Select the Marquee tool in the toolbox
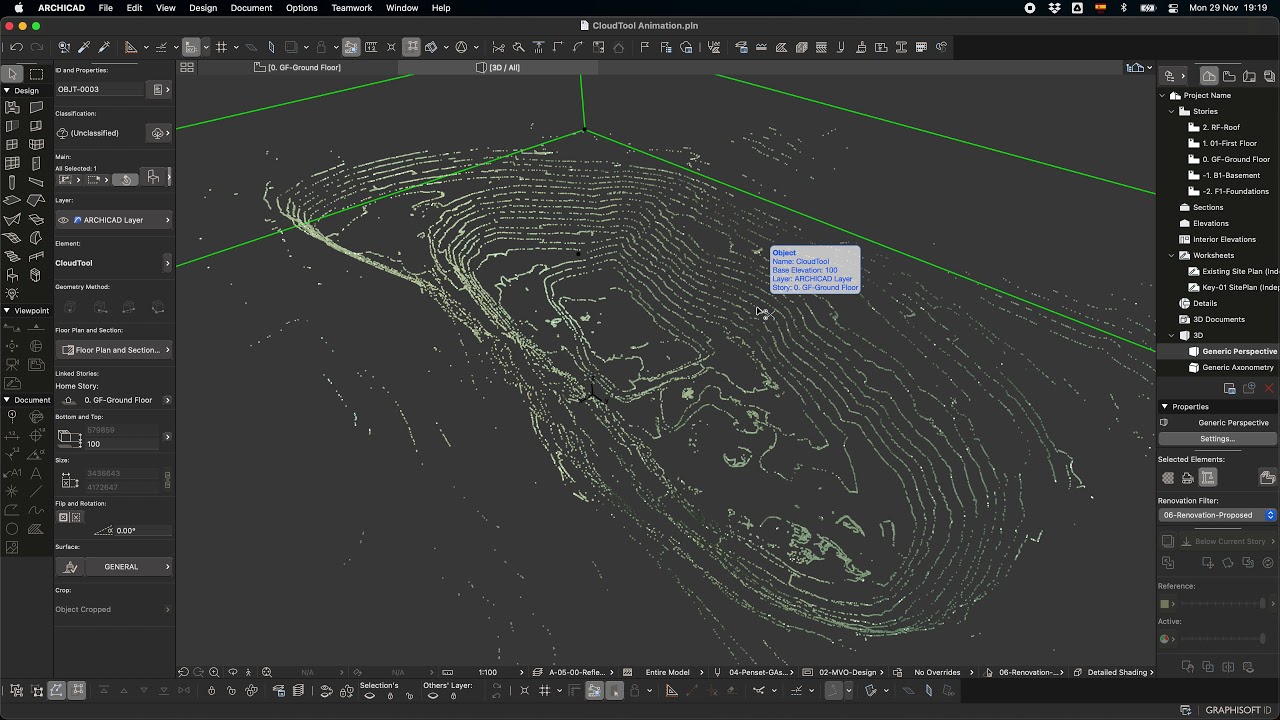This screenshot has width=1280, height=720. 37,74
